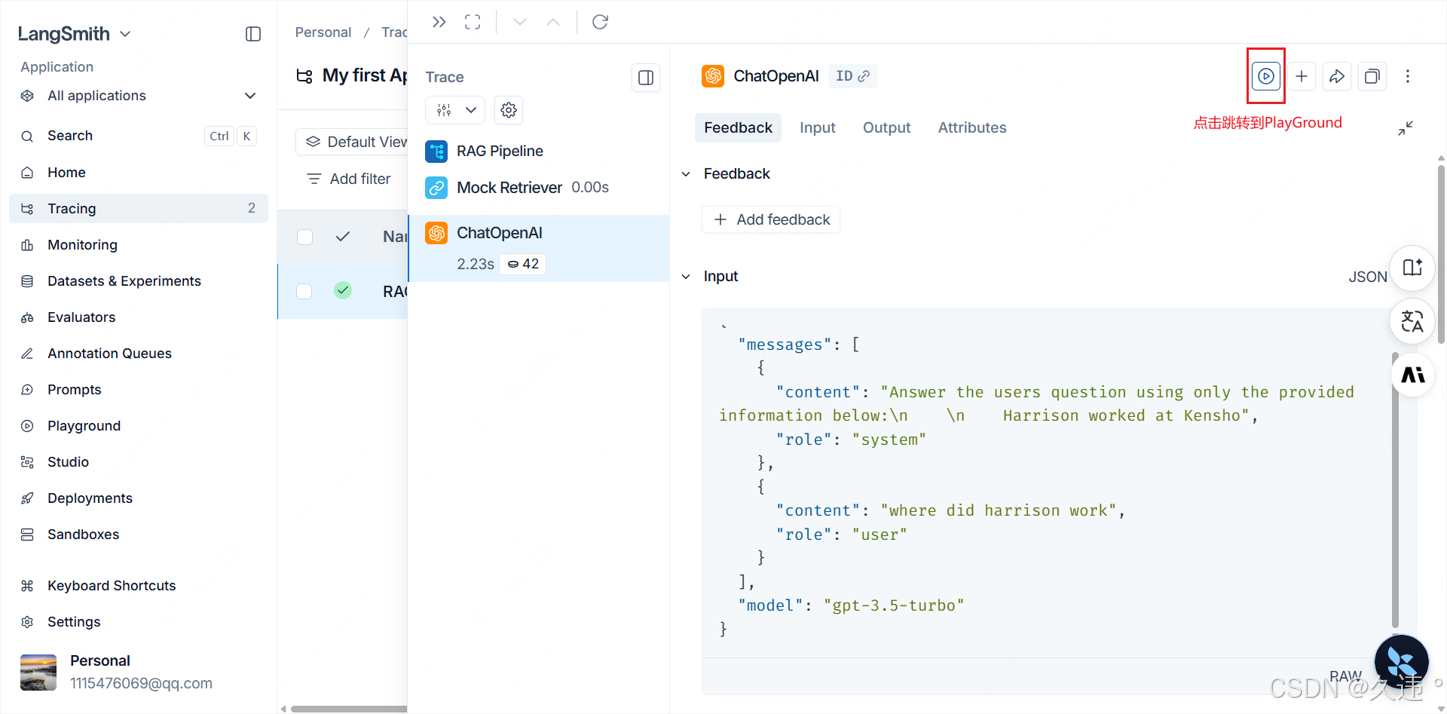
Task: Click the double-chevron collapse trace panel icon
Action: 439,22
